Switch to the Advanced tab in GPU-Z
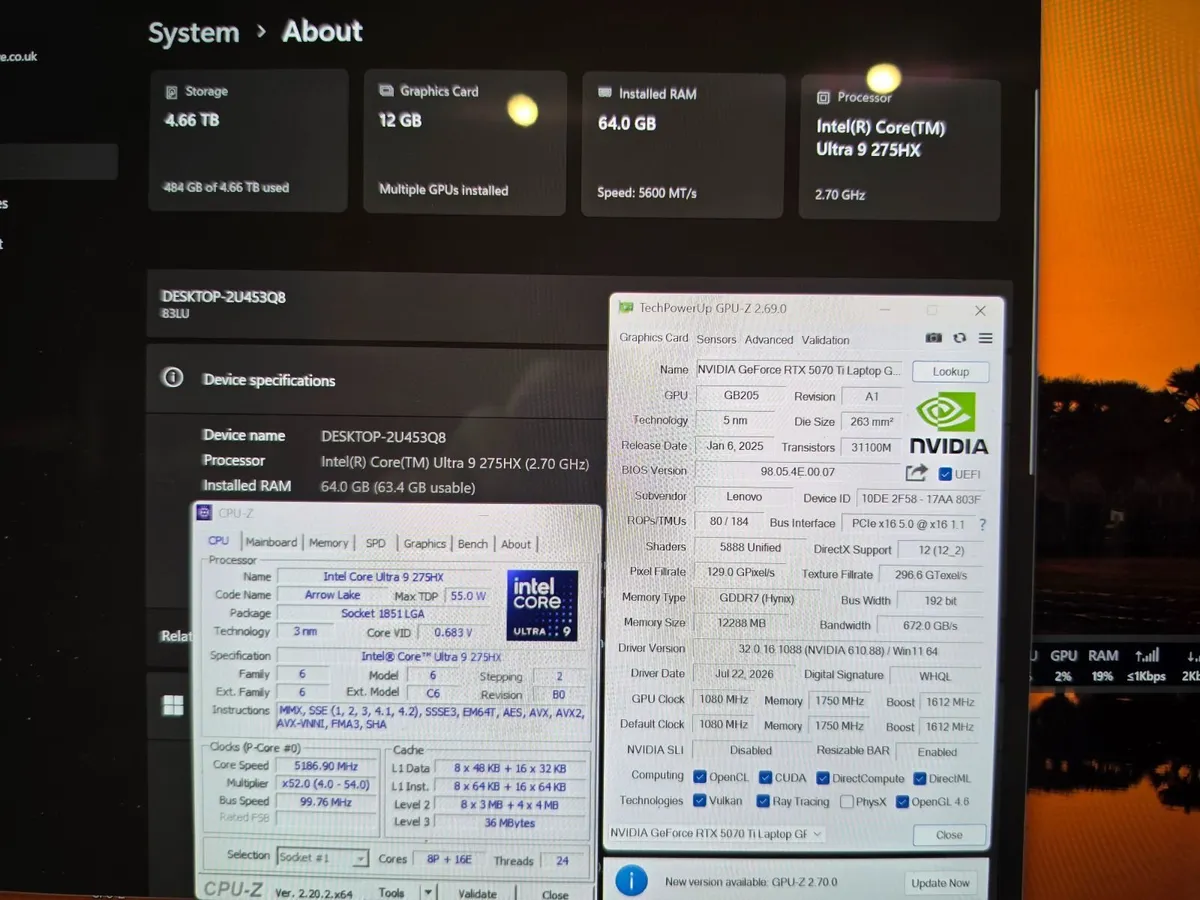 (x=769, y=339)
